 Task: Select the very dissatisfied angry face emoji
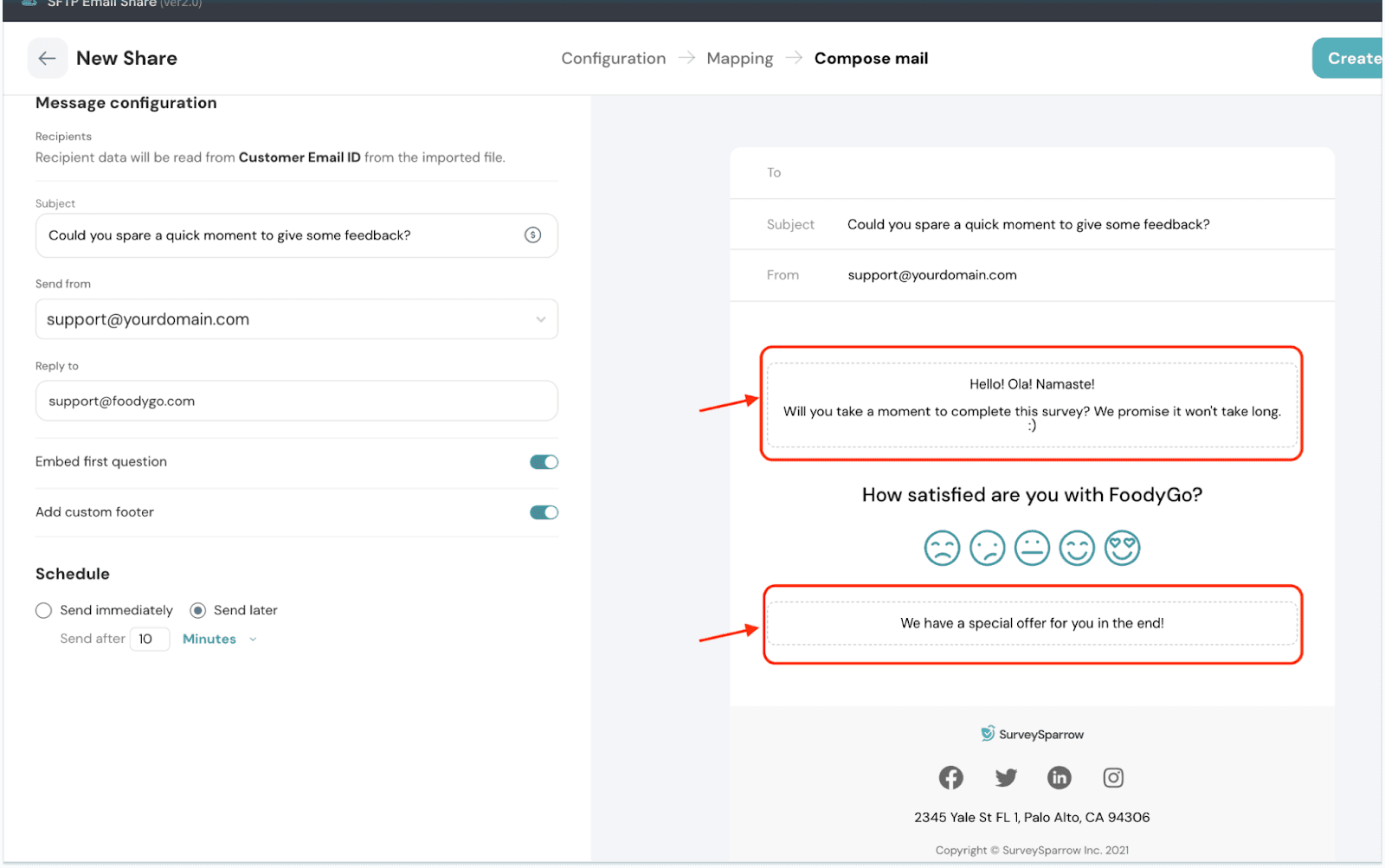(x=942, y=548)
